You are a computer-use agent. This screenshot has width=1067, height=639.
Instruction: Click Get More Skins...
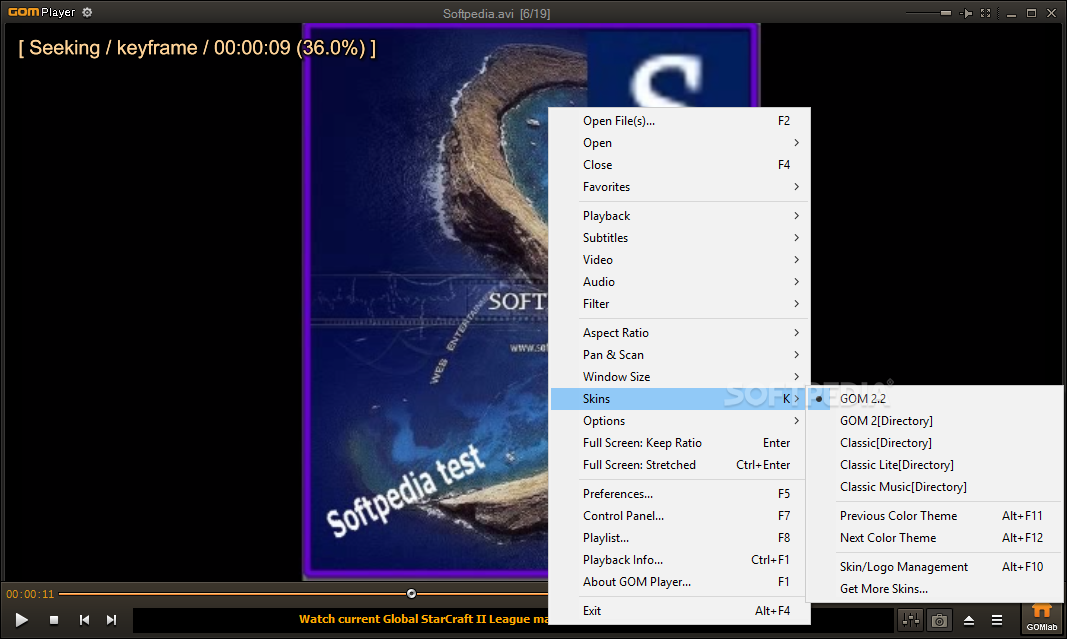tap(935, 589)
